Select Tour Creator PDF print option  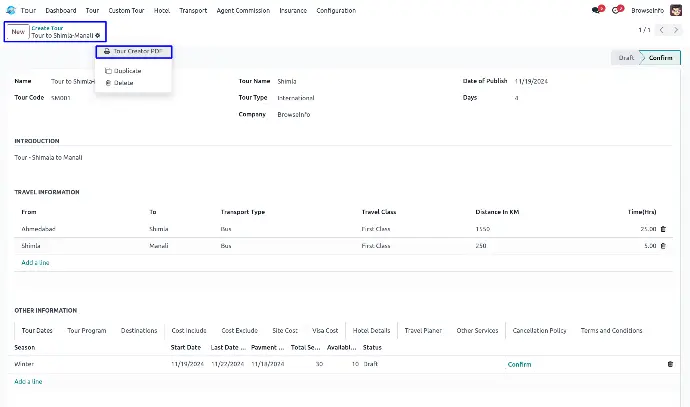[x=137, y=50]
